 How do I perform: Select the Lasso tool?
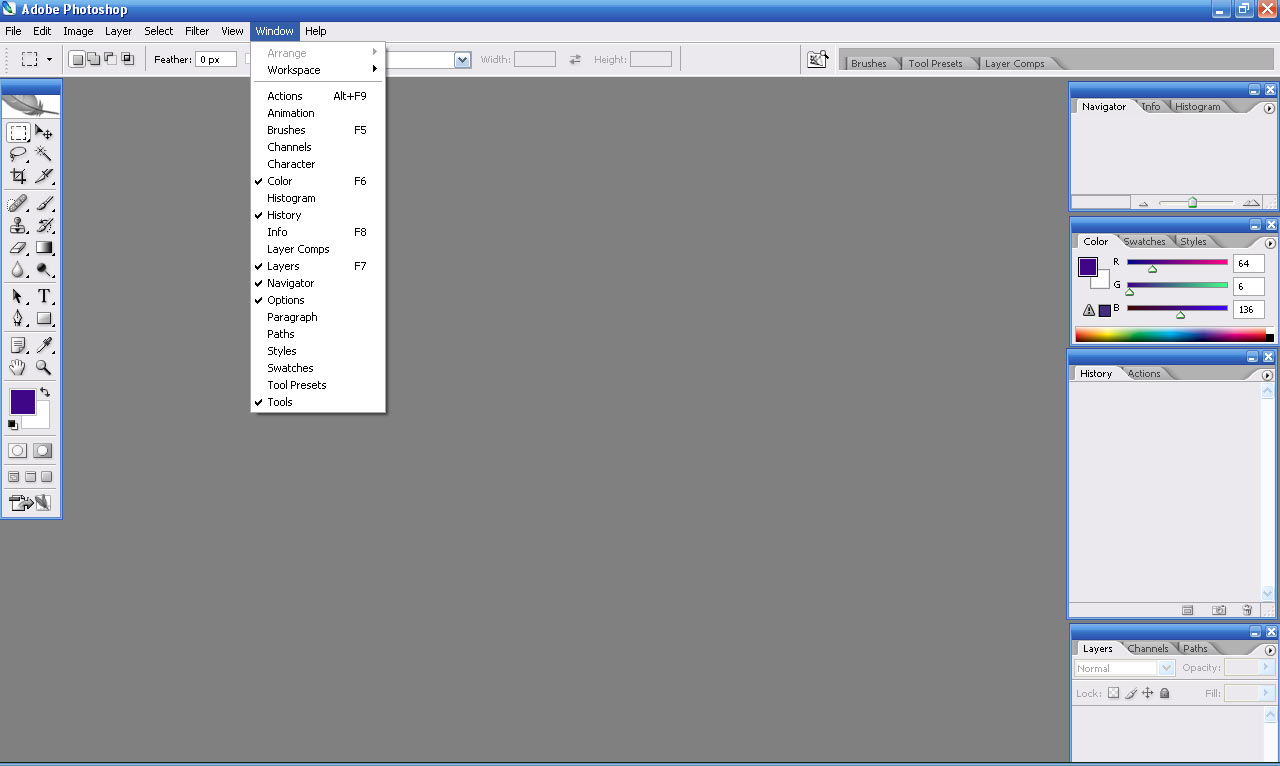click(x=19, y=154)
